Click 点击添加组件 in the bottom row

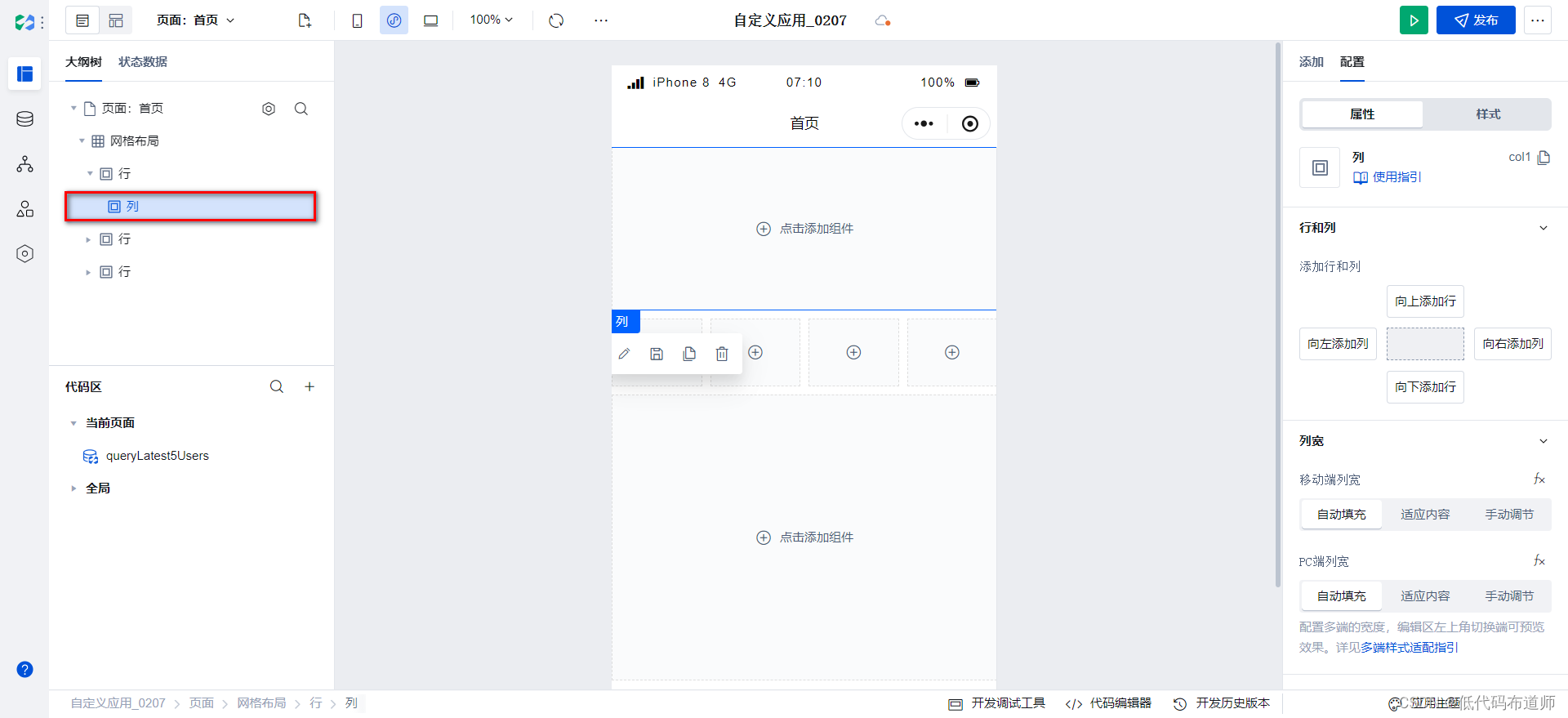(804, 537)
